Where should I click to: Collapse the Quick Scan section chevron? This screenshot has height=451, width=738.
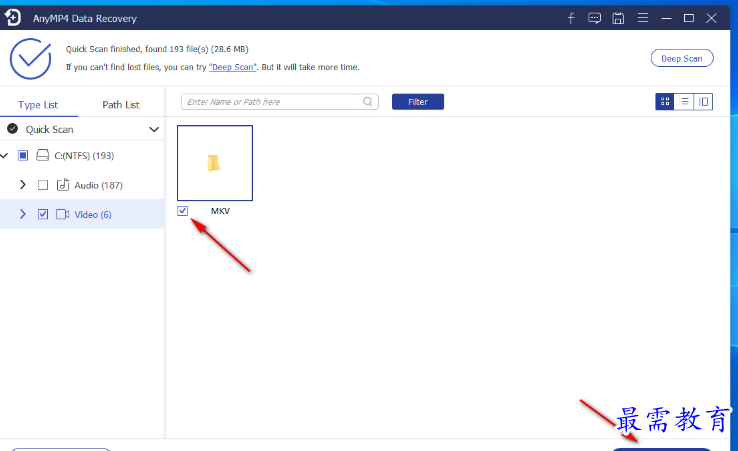click(154, 129)
